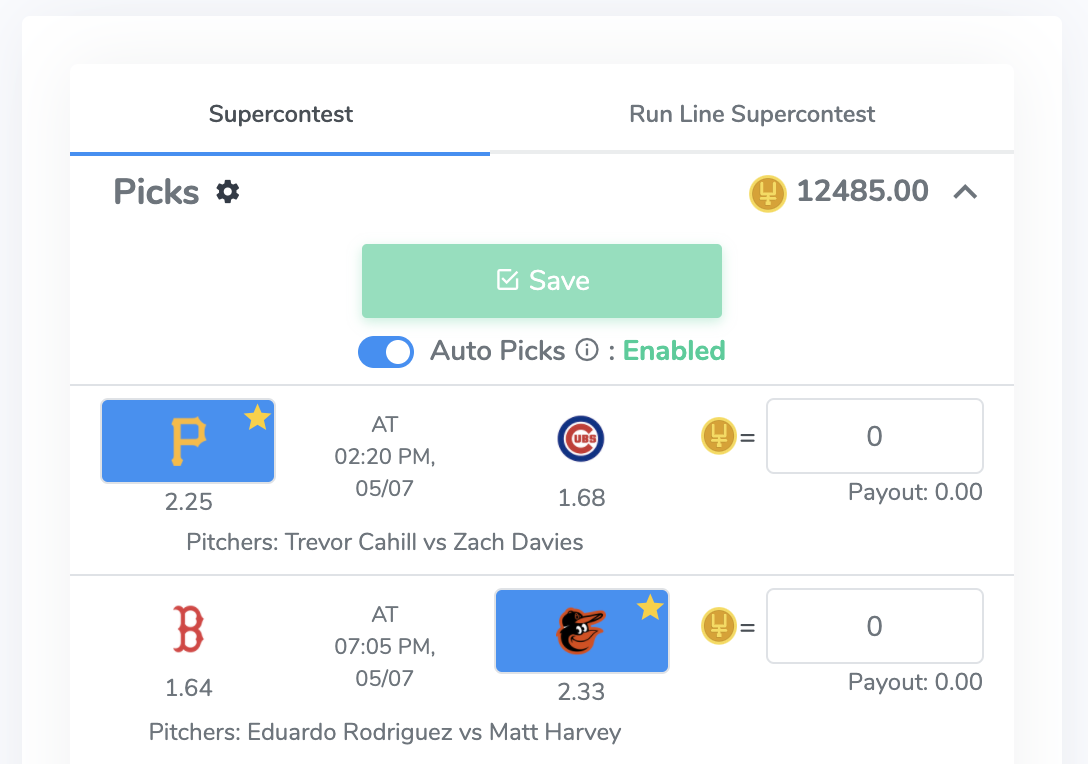Collapse the Picks panel with chevron

tap(965, 192)
